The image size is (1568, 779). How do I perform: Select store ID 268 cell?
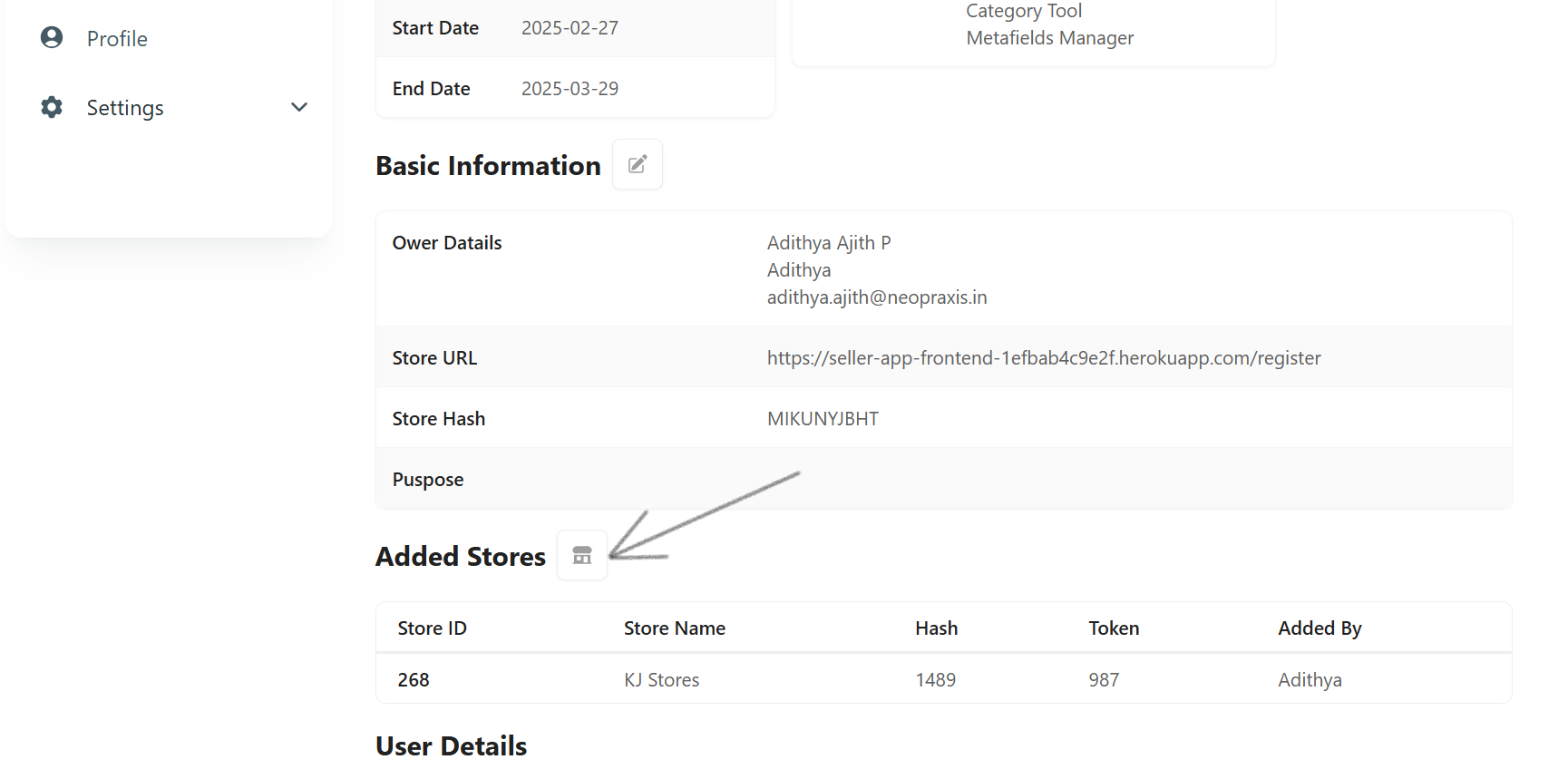[x=414, y=680]
